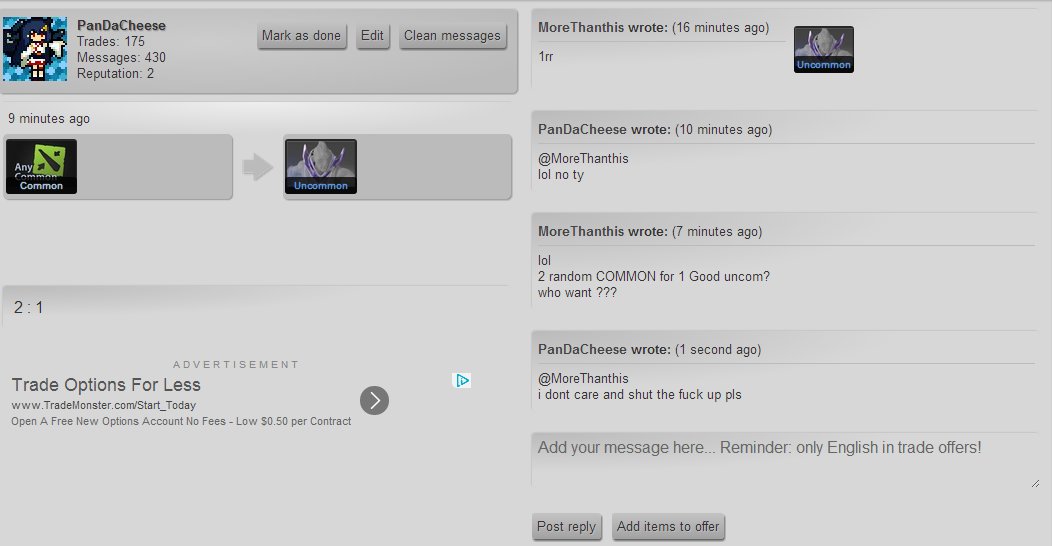Image resolution: width=1052 pixels, height=546 pixels.
Task: Open PanDaCheese profile name link
Action: tap(121, 25)
